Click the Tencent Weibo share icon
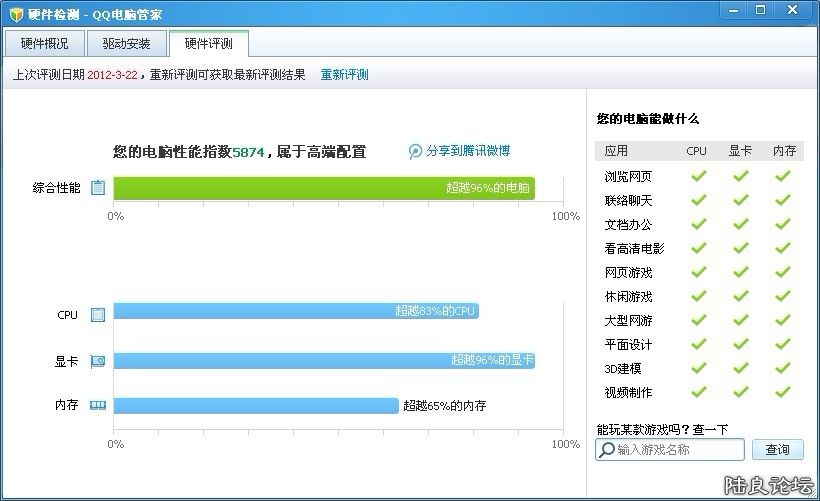 [x=415, y=151]
